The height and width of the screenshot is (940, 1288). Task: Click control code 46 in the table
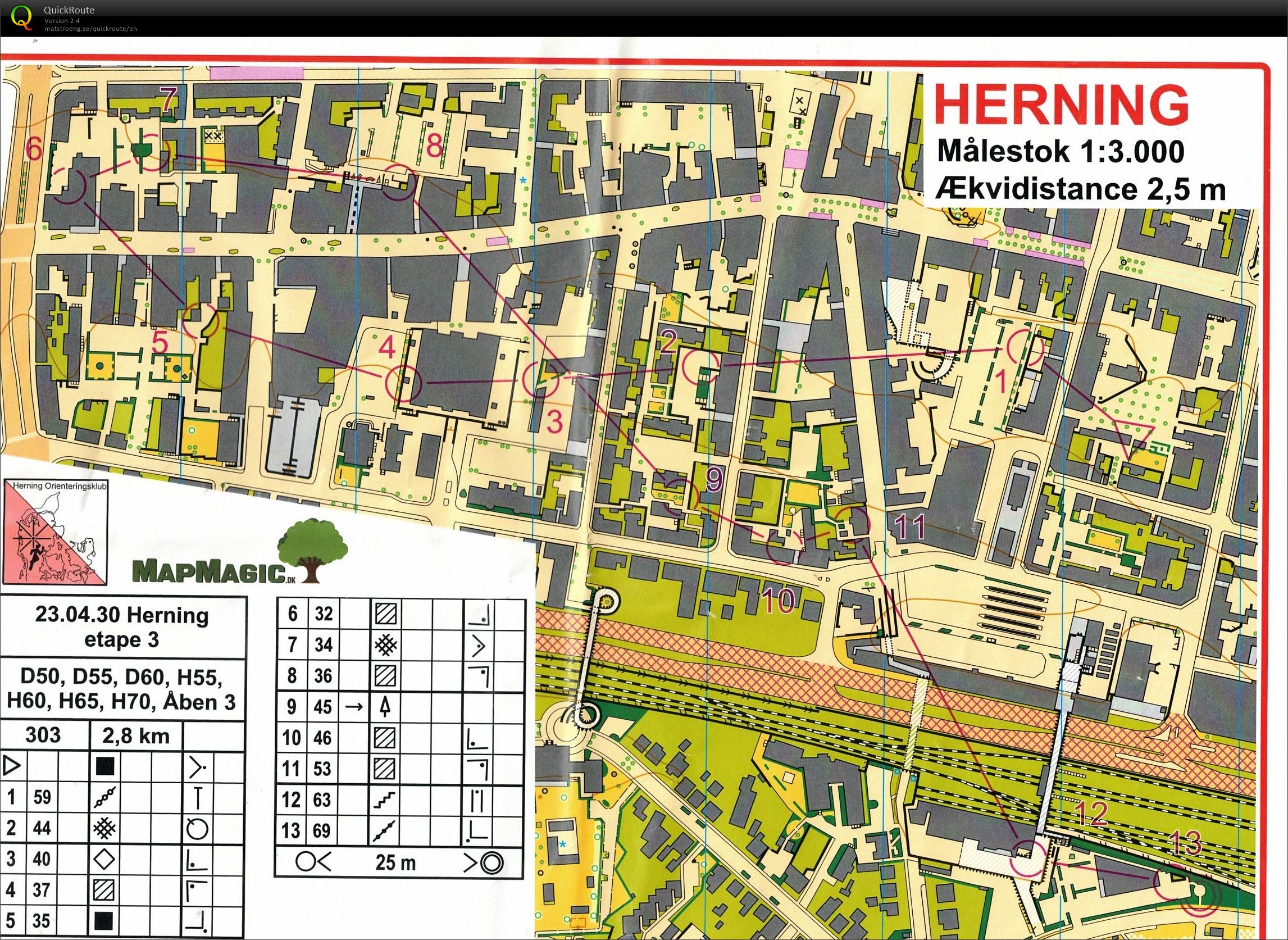tap(322, 738)
